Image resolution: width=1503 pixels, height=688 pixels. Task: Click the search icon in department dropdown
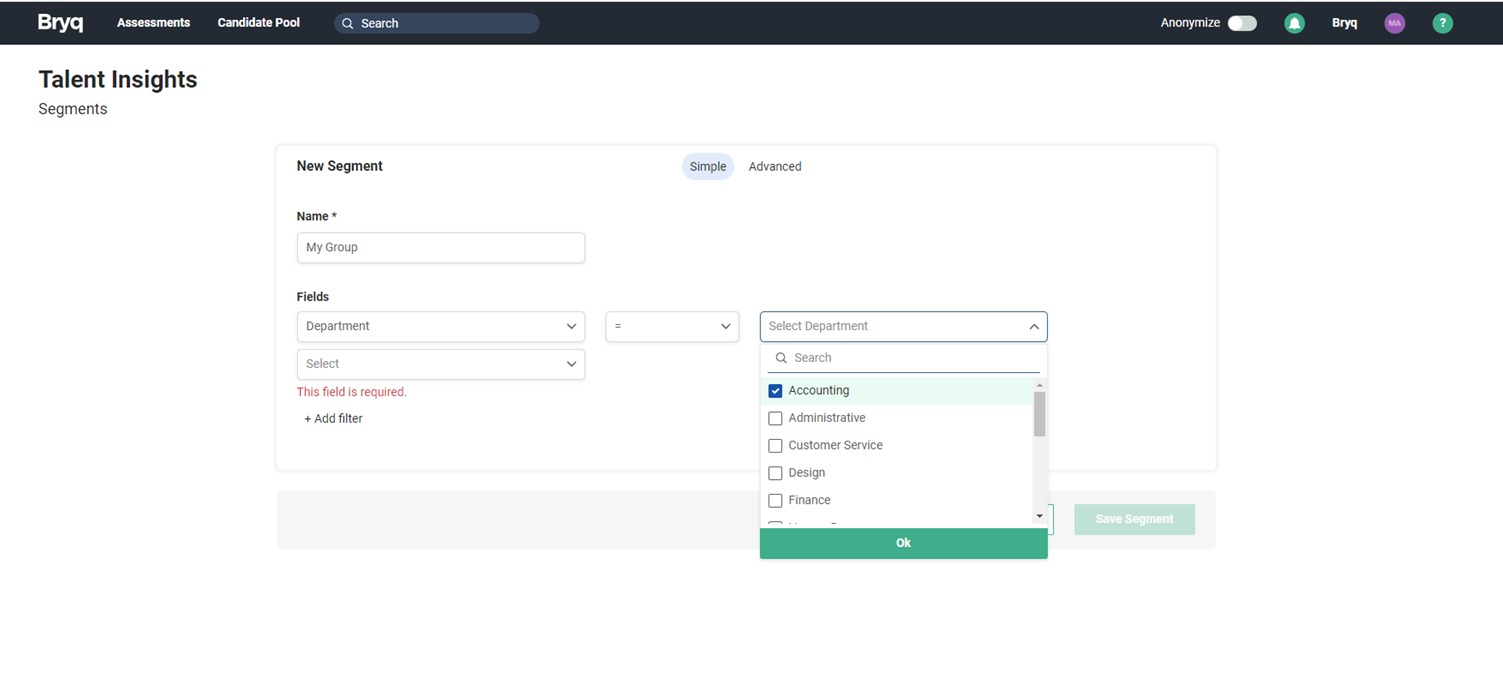[781, 358]
